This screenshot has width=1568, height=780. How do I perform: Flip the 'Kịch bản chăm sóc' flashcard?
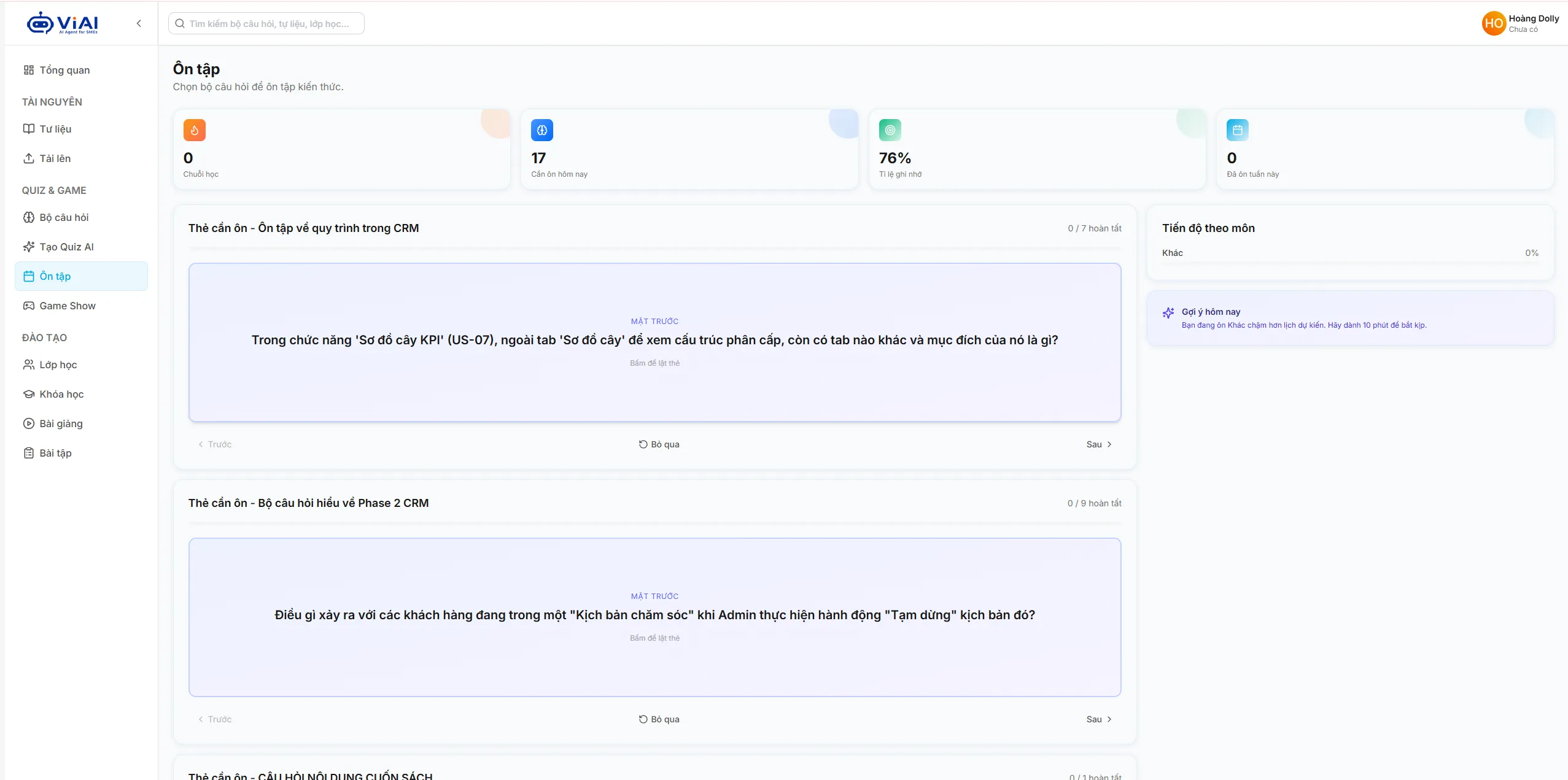tap(654, 617)
